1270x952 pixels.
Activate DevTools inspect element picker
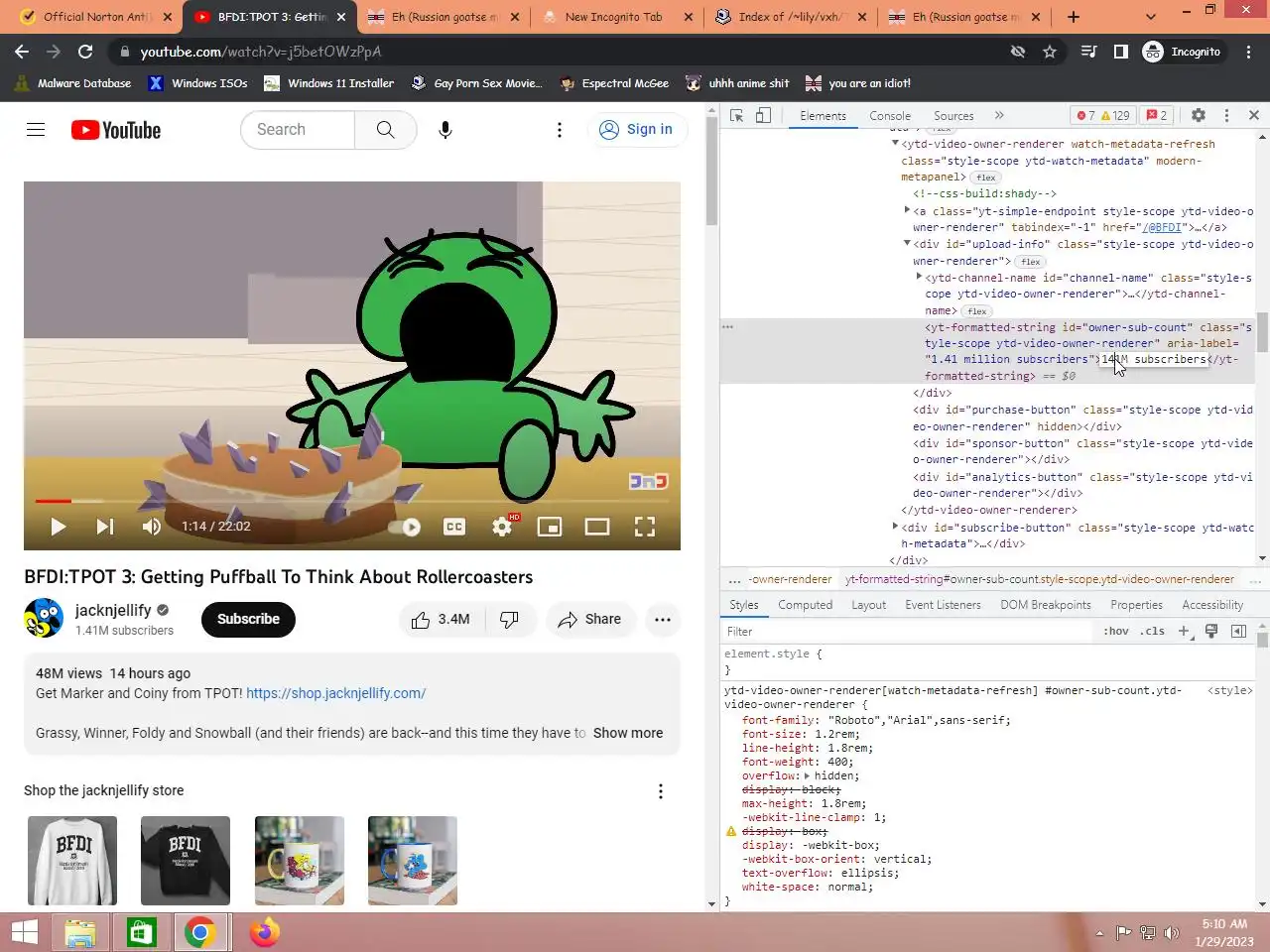tap(737, 115)
